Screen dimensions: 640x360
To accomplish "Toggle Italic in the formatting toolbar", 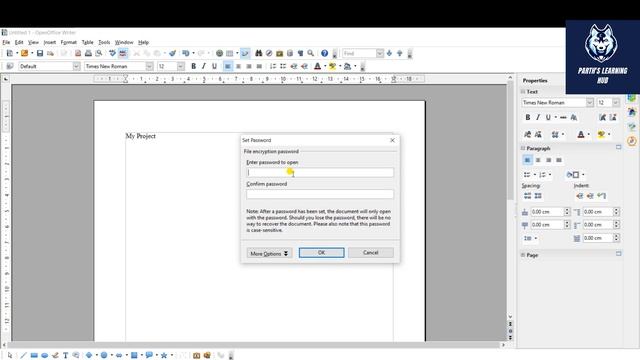I will (204, 66).
